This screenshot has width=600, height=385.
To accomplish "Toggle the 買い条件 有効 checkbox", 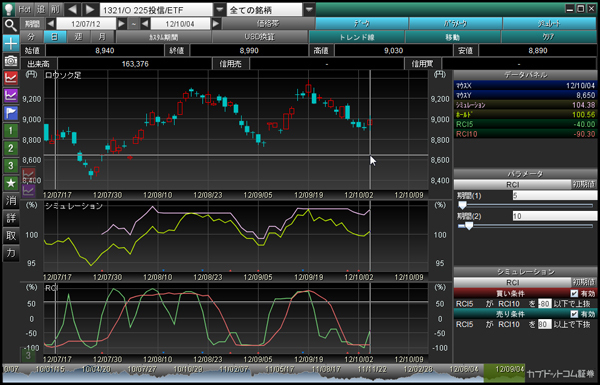I will pyautogui.click(x=574, y=294).
